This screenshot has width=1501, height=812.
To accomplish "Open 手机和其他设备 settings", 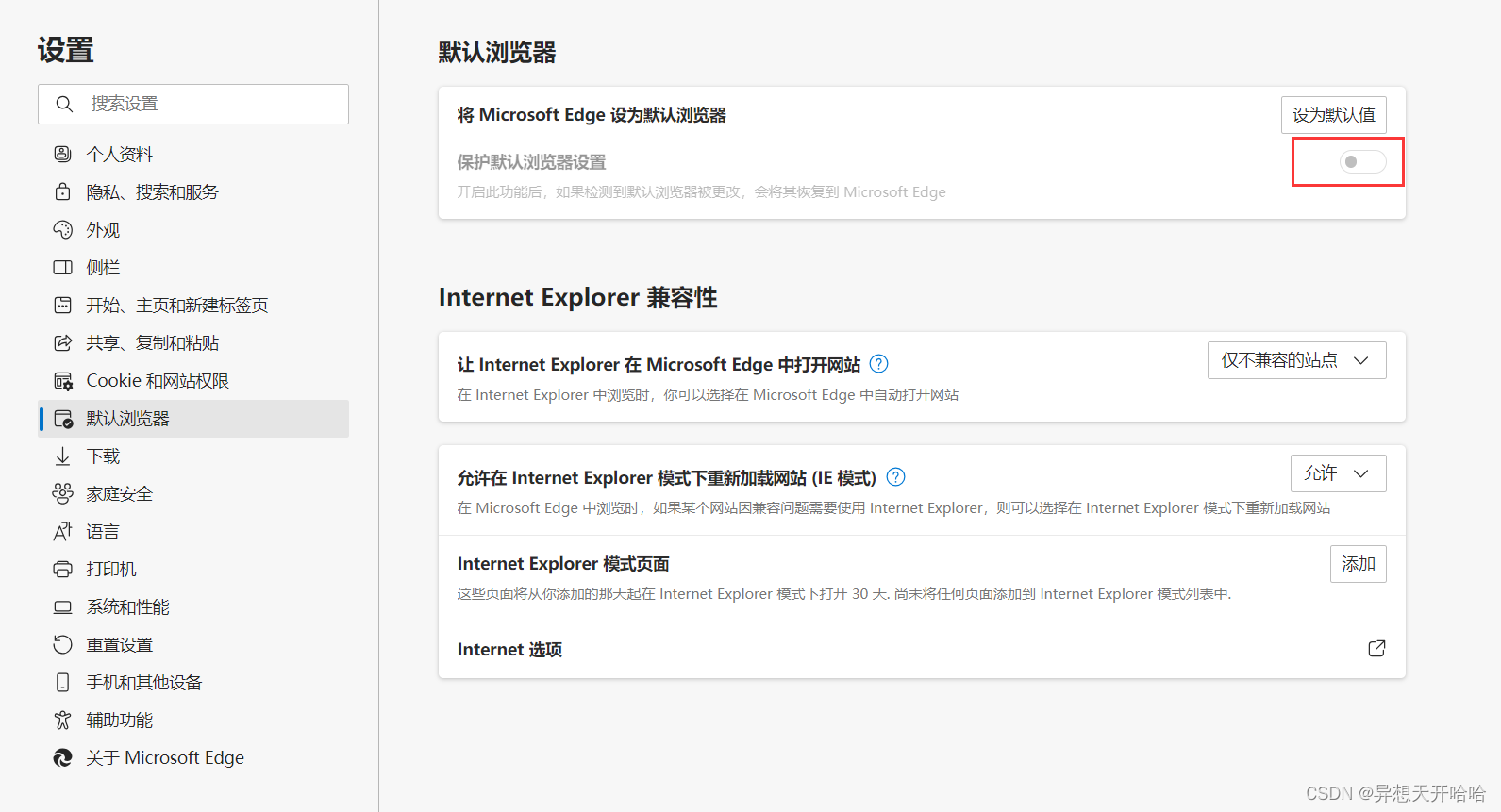I will pos(193,682).
